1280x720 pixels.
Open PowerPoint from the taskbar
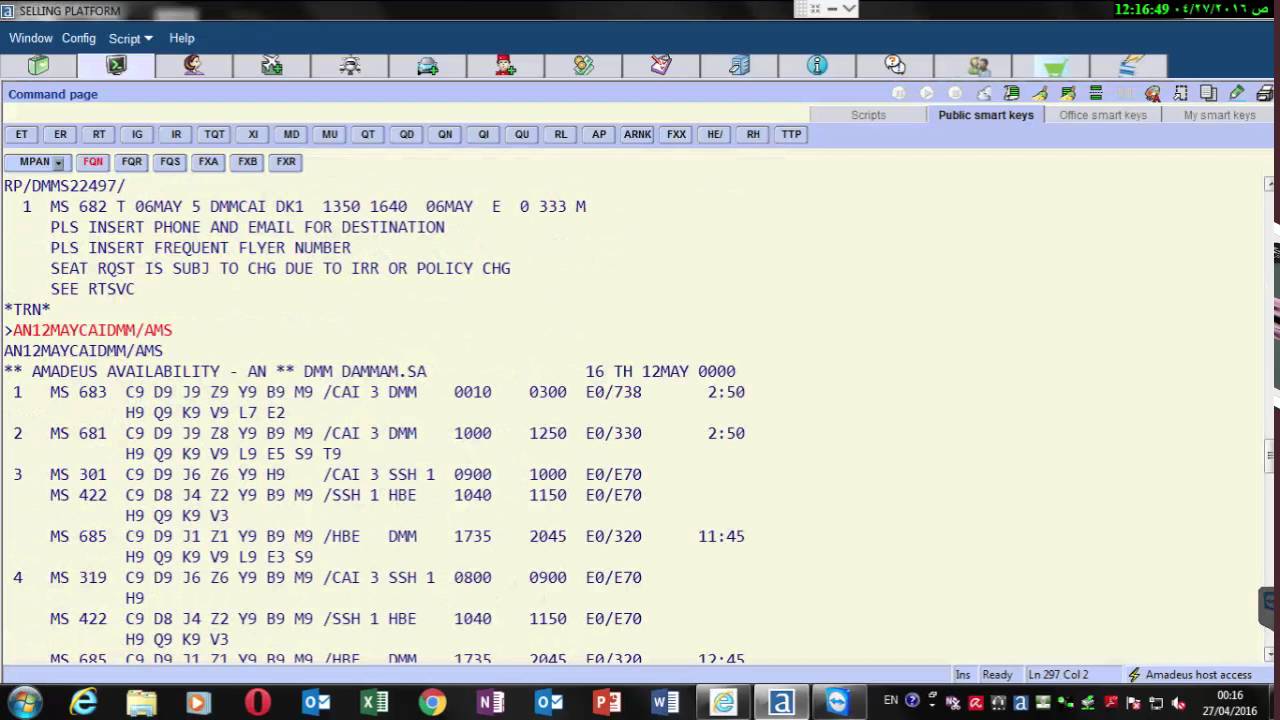click(607, 702)
